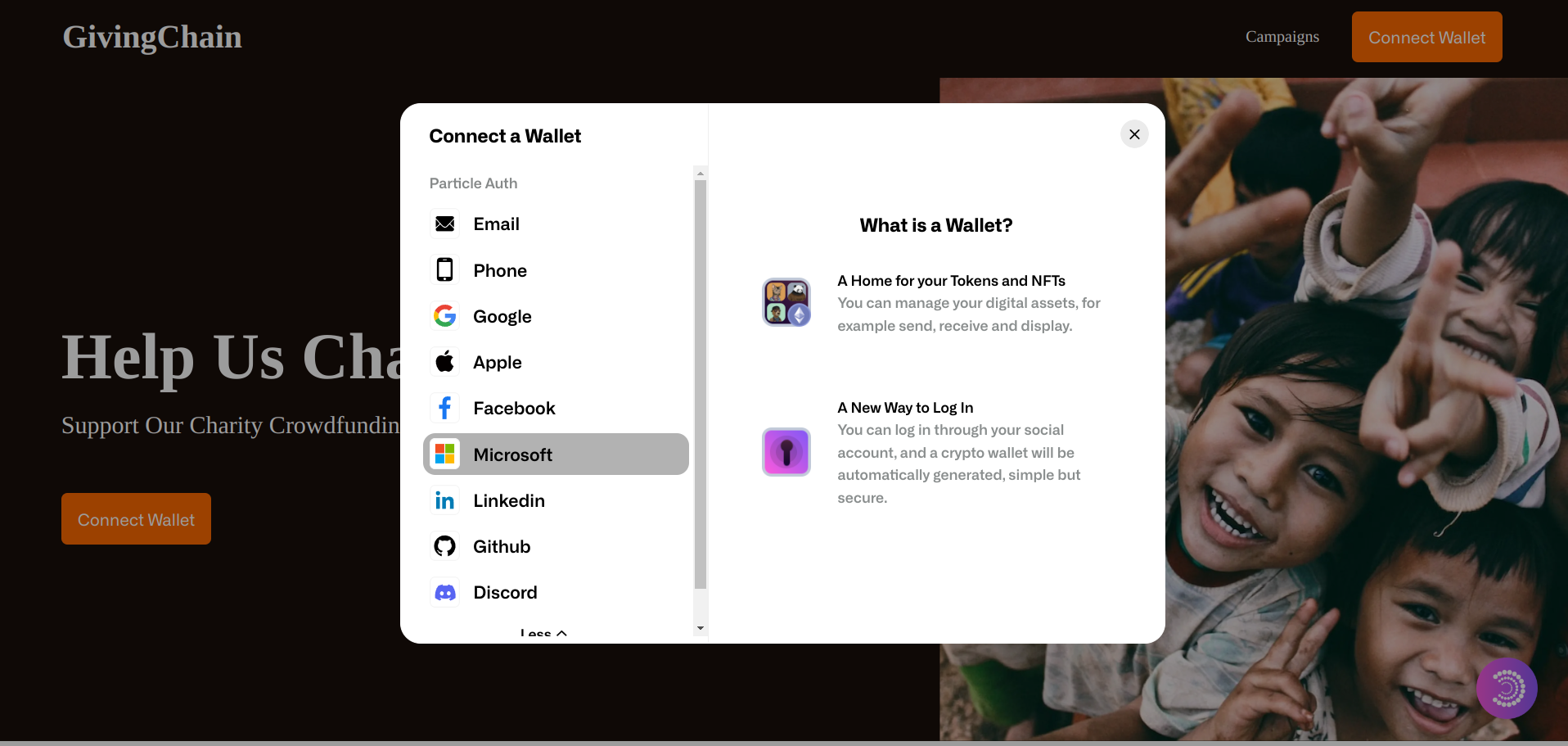Select the Microsoft login option
Image resolution: width=1568 pixels, height=746 pixels.
point(556,454)
